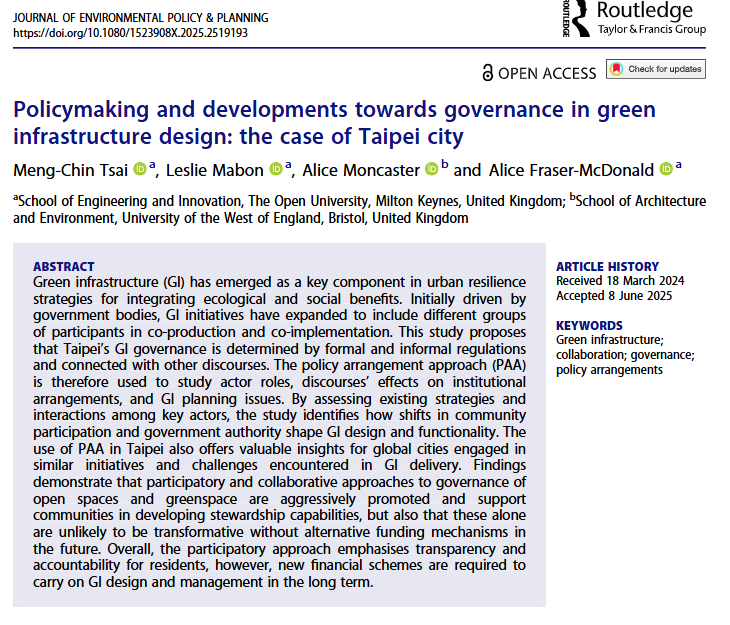Click the 'Accepted 8 June 2025' text
The height and width of the screenshot is (625, 730).
[614, 296]
